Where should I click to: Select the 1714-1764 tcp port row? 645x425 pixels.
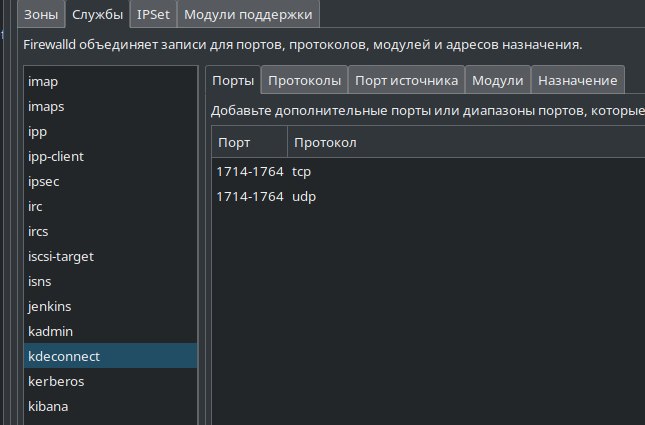(x=428, y=172)
